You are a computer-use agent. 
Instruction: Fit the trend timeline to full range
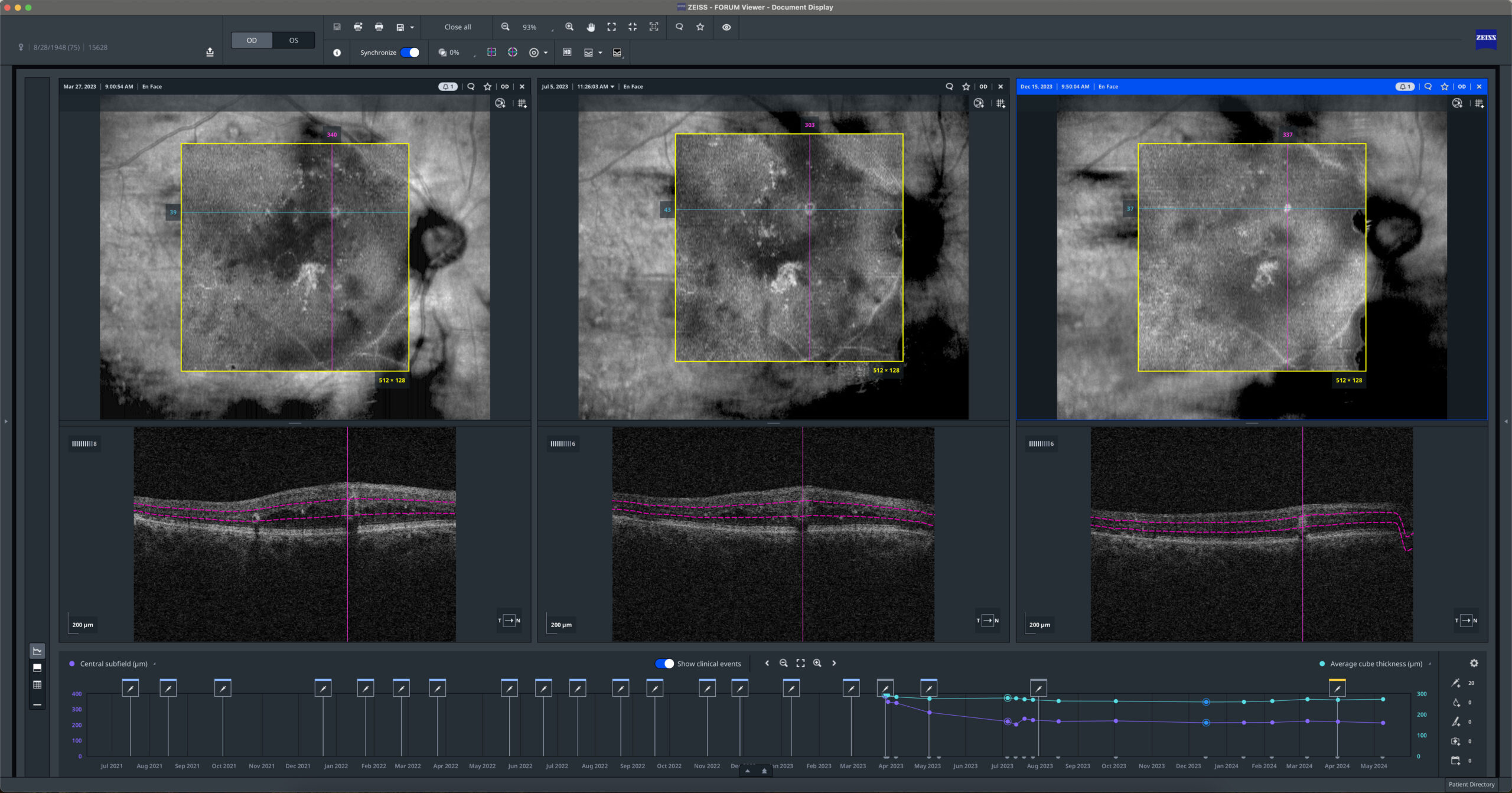(x=800, y=664)
